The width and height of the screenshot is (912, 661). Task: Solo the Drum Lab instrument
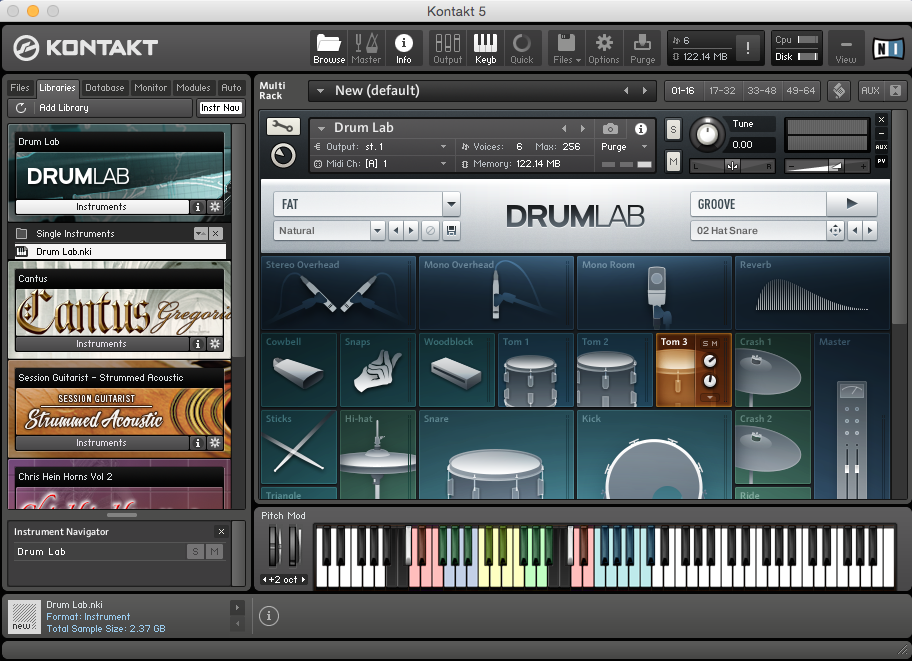(x=673, y=130)
